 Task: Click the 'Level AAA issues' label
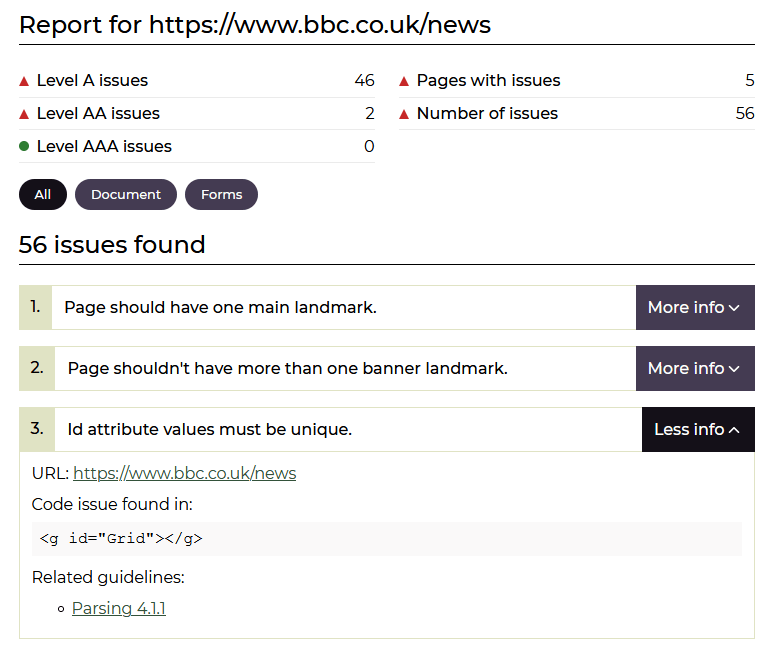pyautogui.click(x=104, y=146)
